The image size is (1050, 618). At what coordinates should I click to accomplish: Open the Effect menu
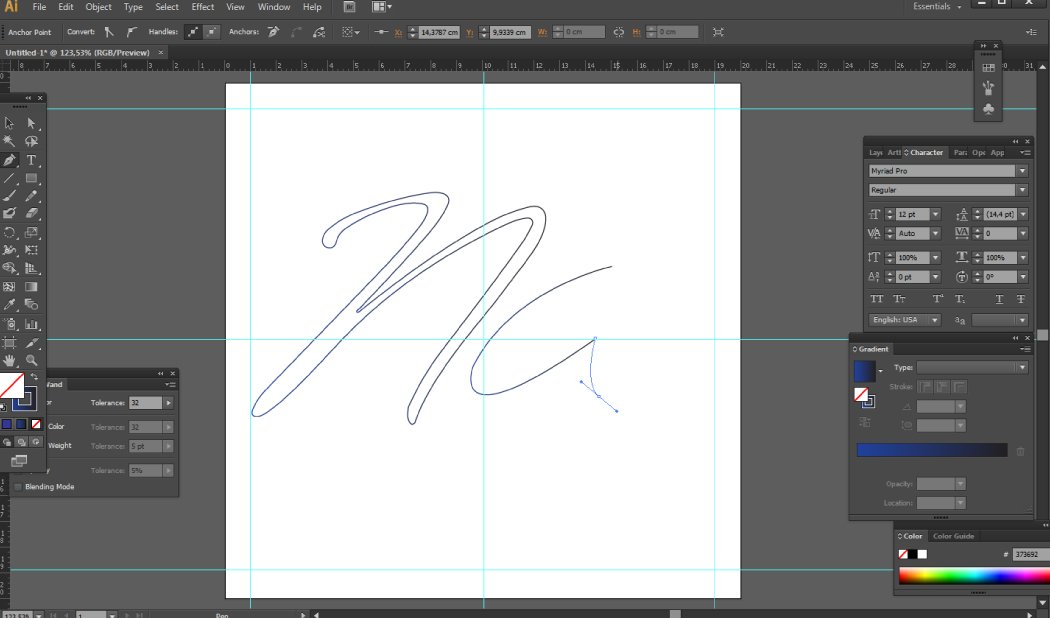[203, 7]
